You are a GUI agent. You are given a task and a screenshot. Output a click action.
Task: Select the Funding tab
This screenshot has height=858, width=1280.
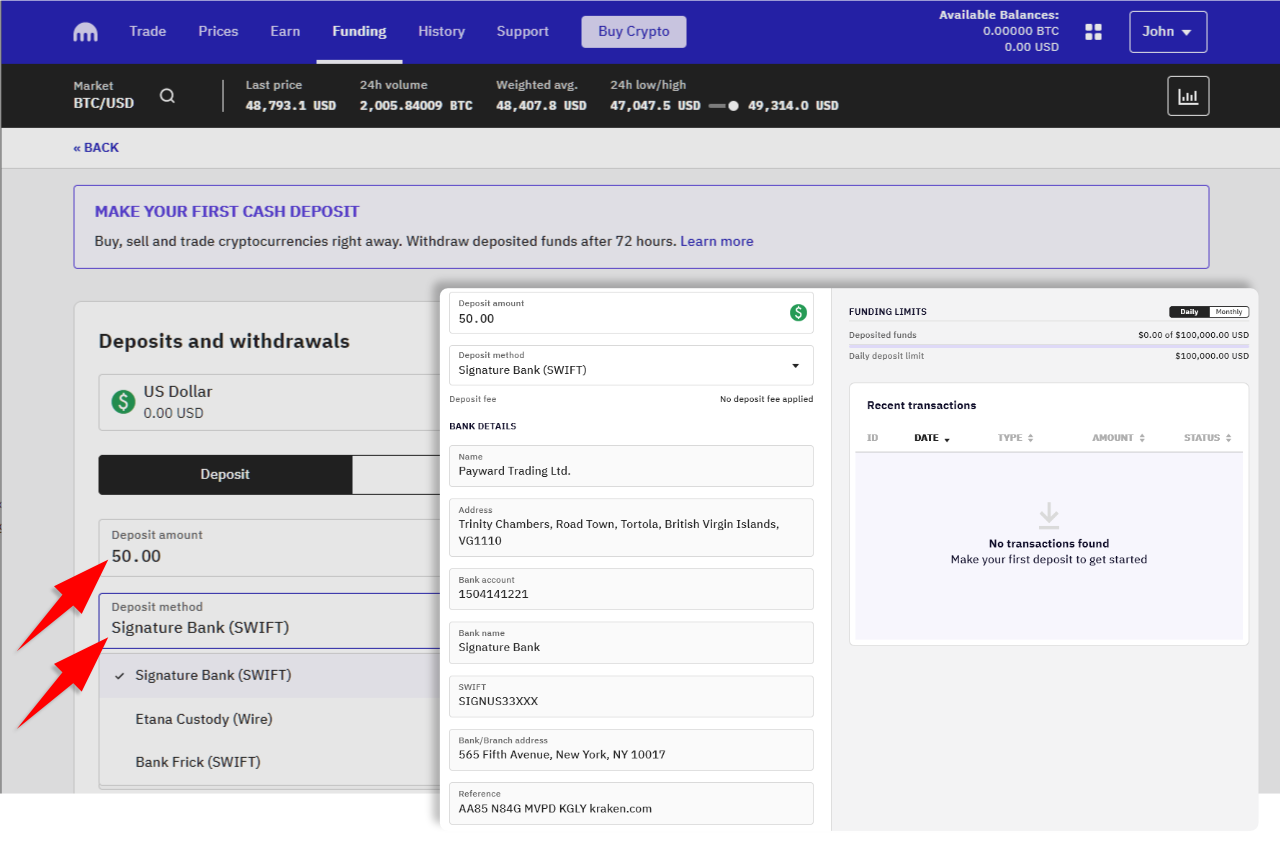[x=359, y=31]
